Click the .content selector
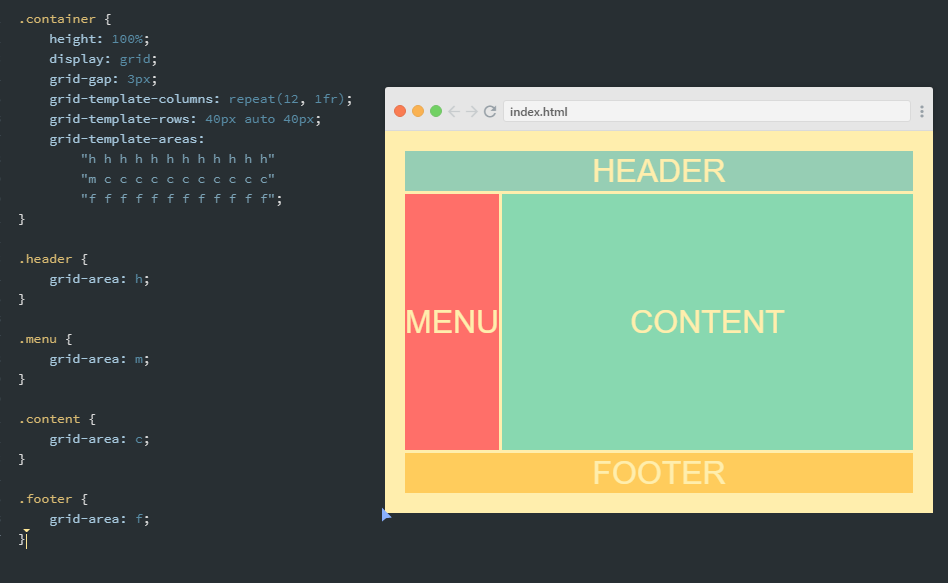948x583 pixels. click(49, 419)
